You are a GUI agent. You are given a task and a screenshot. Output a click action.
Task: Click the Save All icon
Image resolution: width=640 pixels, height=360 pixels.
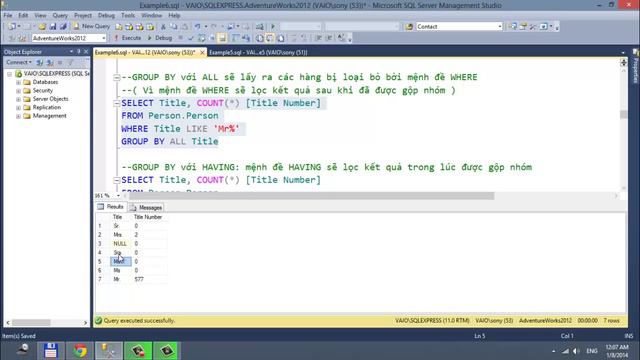pyautogui.click(x=63, y=27)
